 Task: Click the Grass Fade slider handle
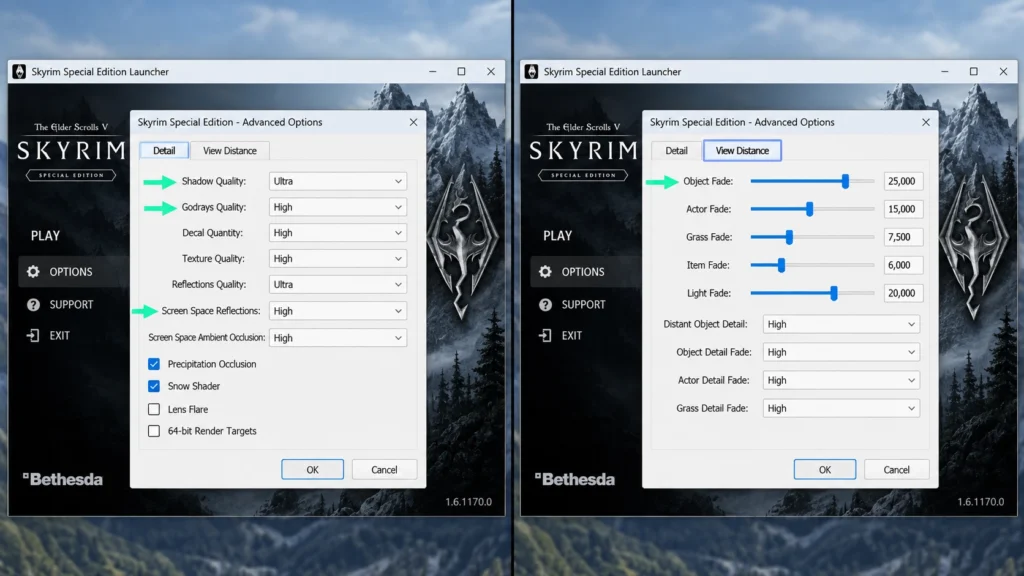pyautogui.click(x=789, y=237)
